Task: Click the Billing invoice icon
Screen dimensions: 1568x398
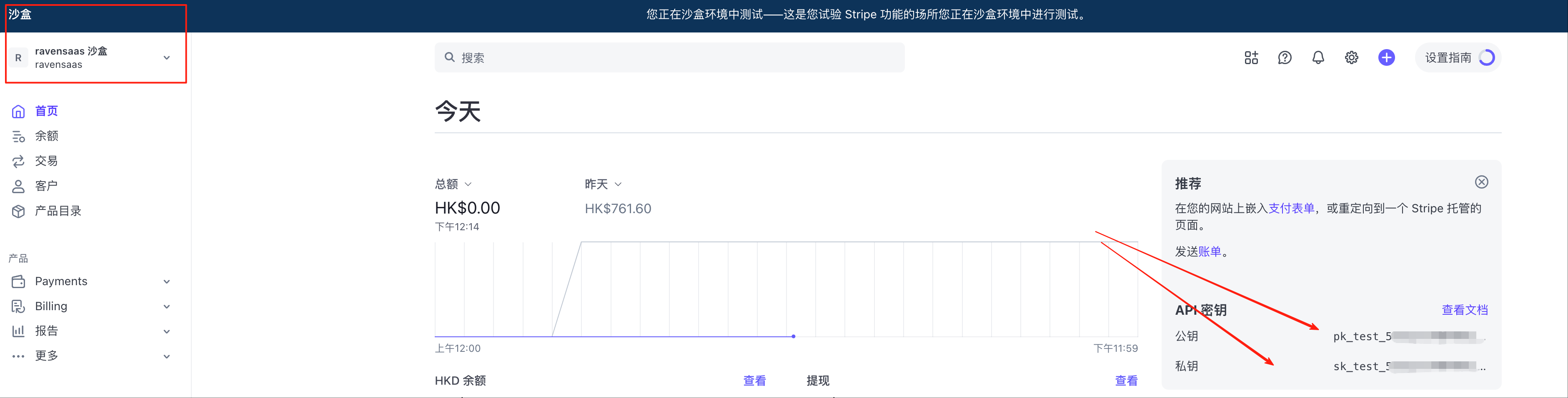Action: click(x=18, y=306)
